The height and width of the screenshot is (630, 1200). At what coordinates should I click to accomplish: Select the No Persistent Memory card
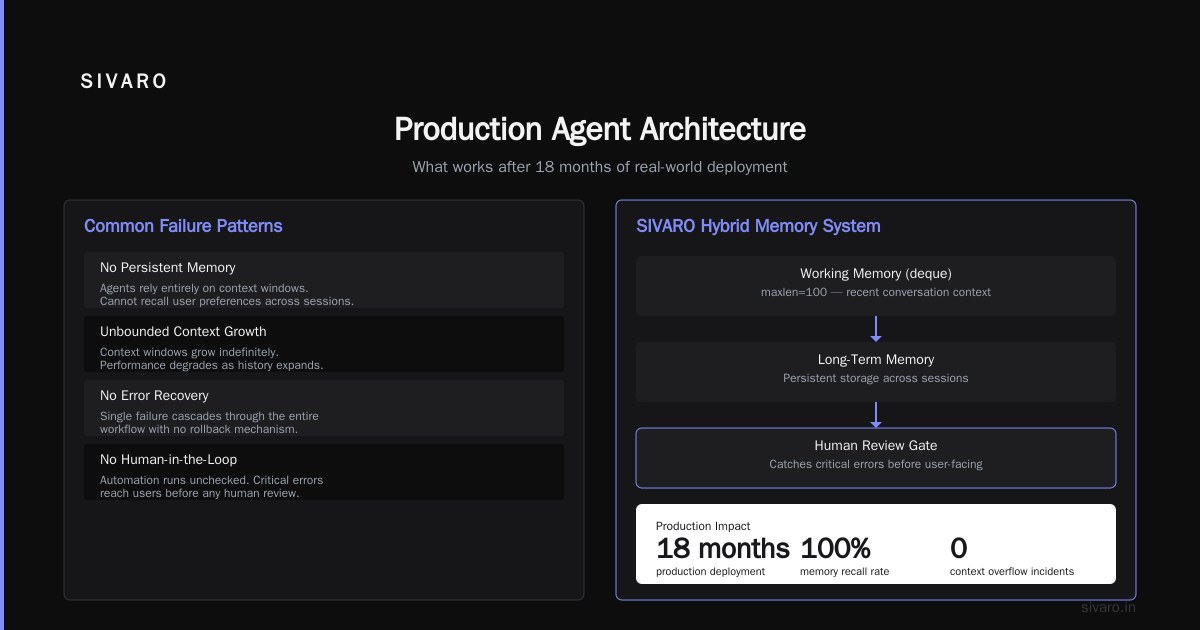tap(324, 280)
